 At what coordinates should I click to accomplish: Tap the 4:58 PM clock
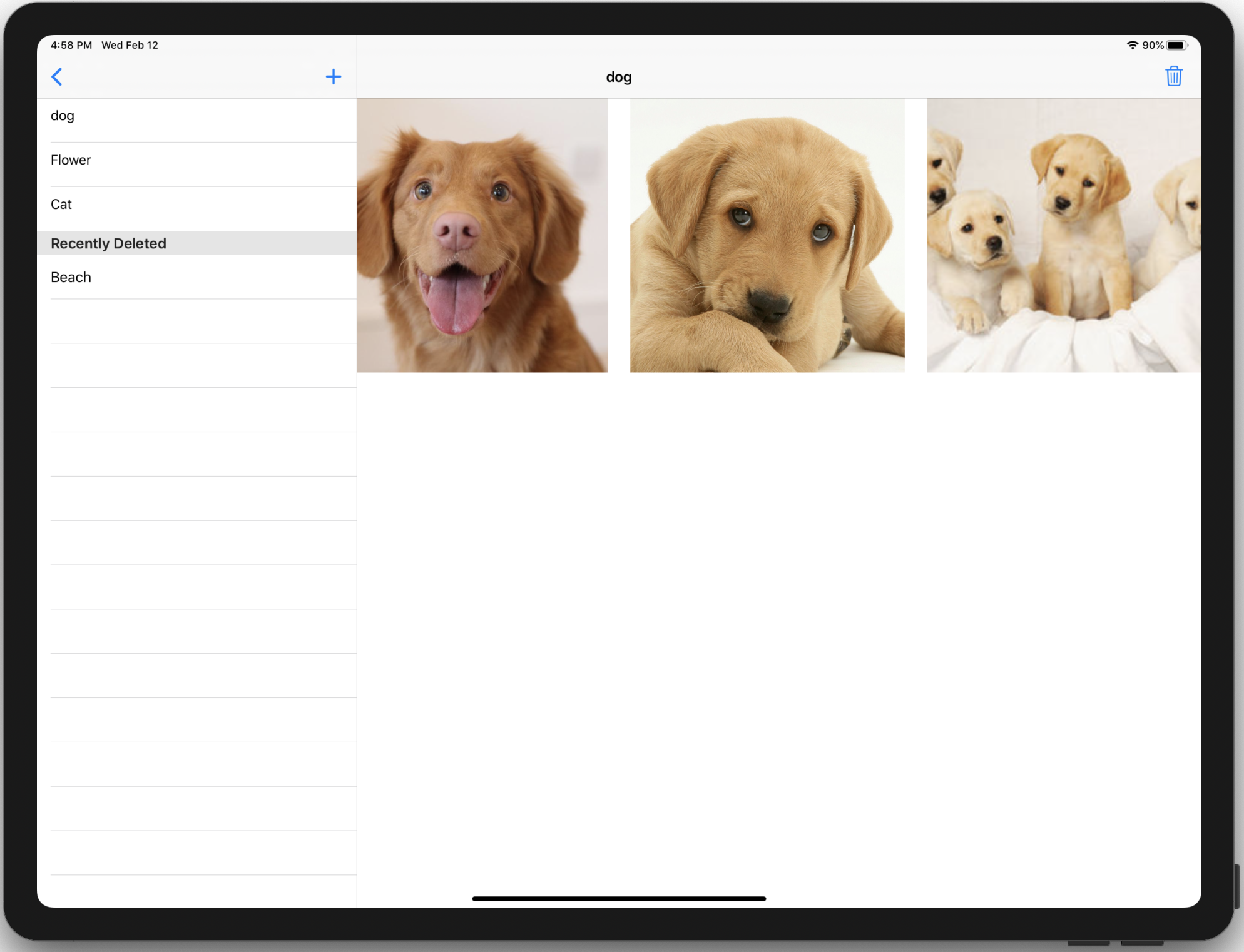[x=71, y=45]
